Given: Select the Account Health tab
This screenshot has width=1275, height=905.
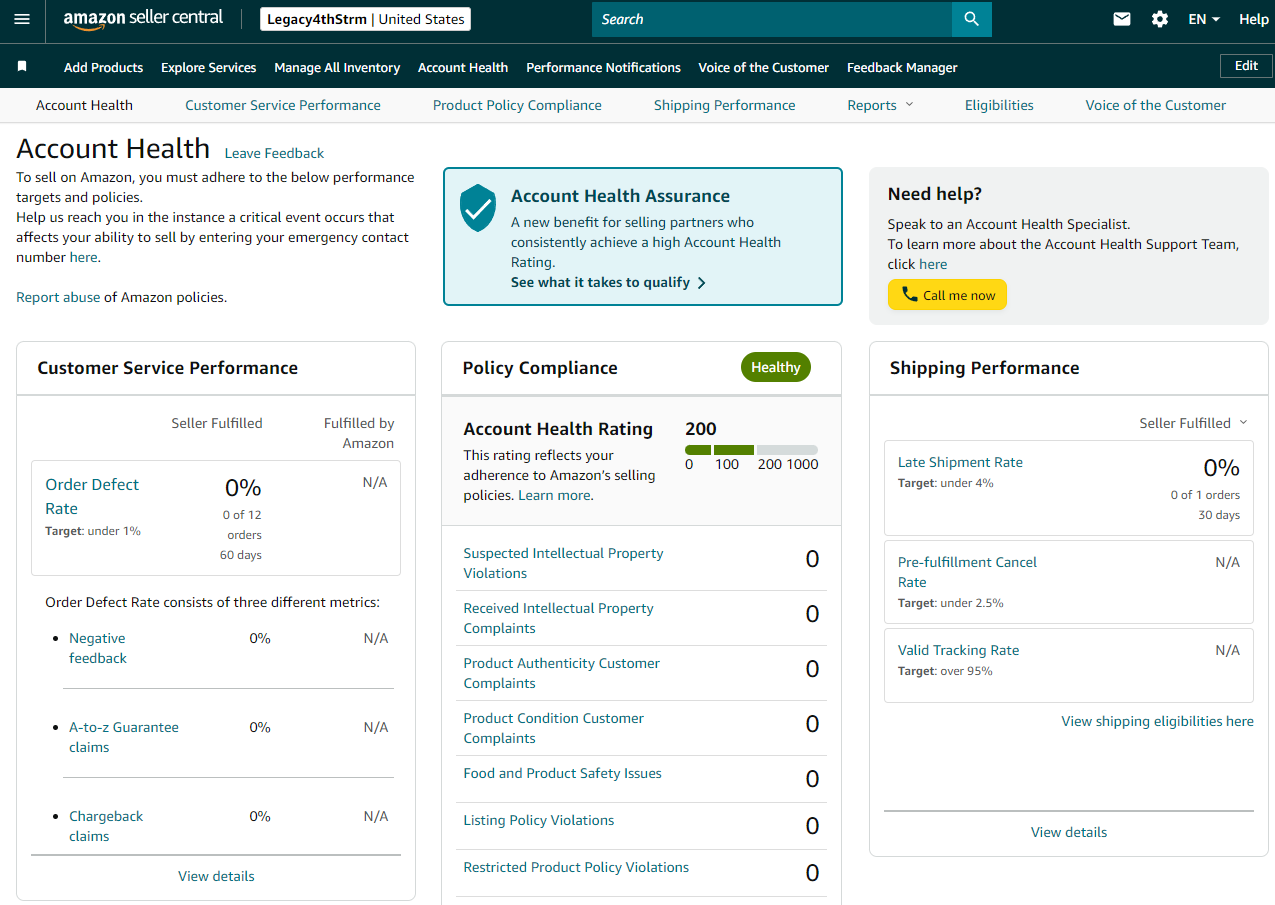Looking at the screenshot, I should (84, 105).
